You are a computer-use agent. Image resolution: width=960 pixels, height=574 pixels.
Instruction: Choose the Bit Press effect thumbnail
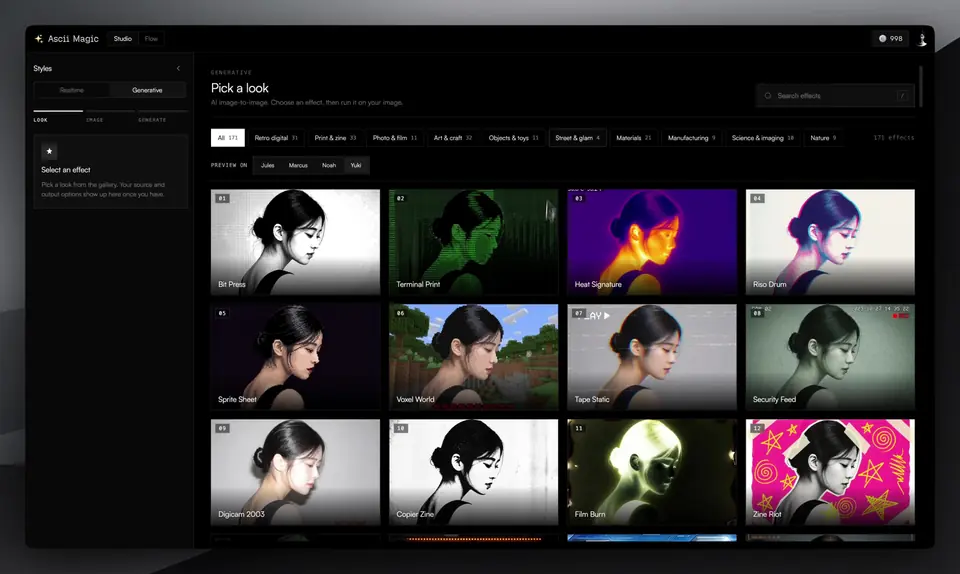click(295, 242)
